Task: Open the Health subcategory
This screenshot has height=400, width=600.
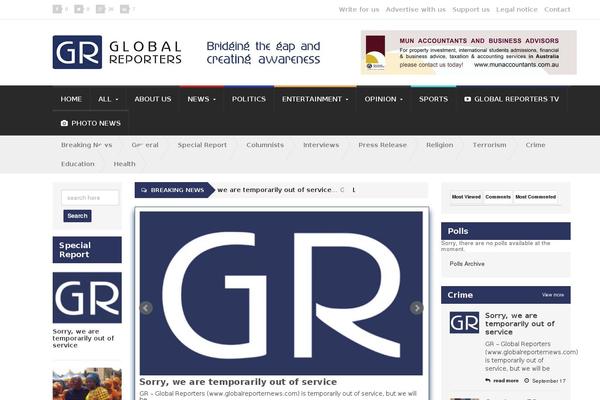Action: [124, 164]
